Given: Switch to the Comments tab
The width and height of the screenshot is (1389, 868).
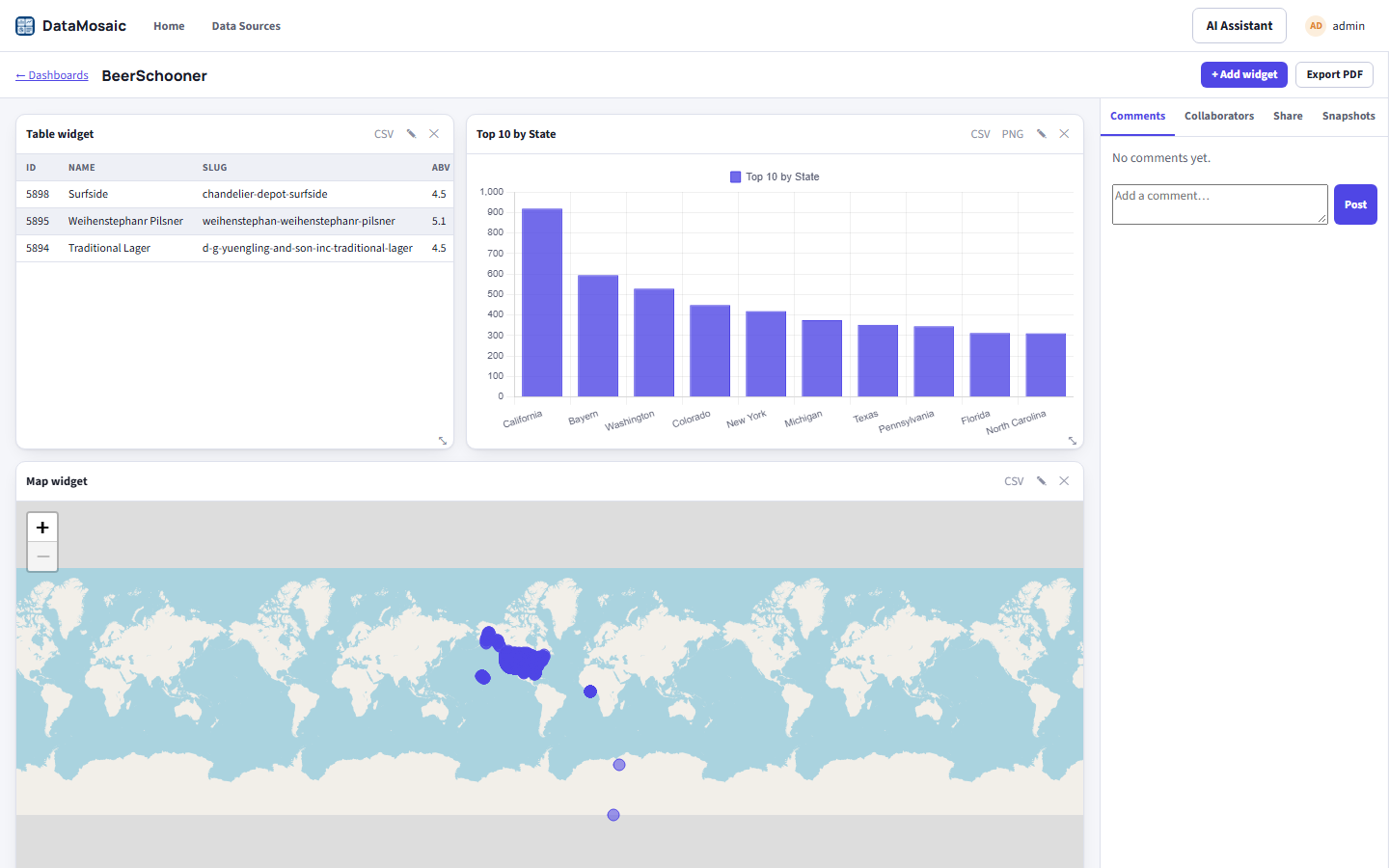Looking at the screenshot, I should [1137, 116].
